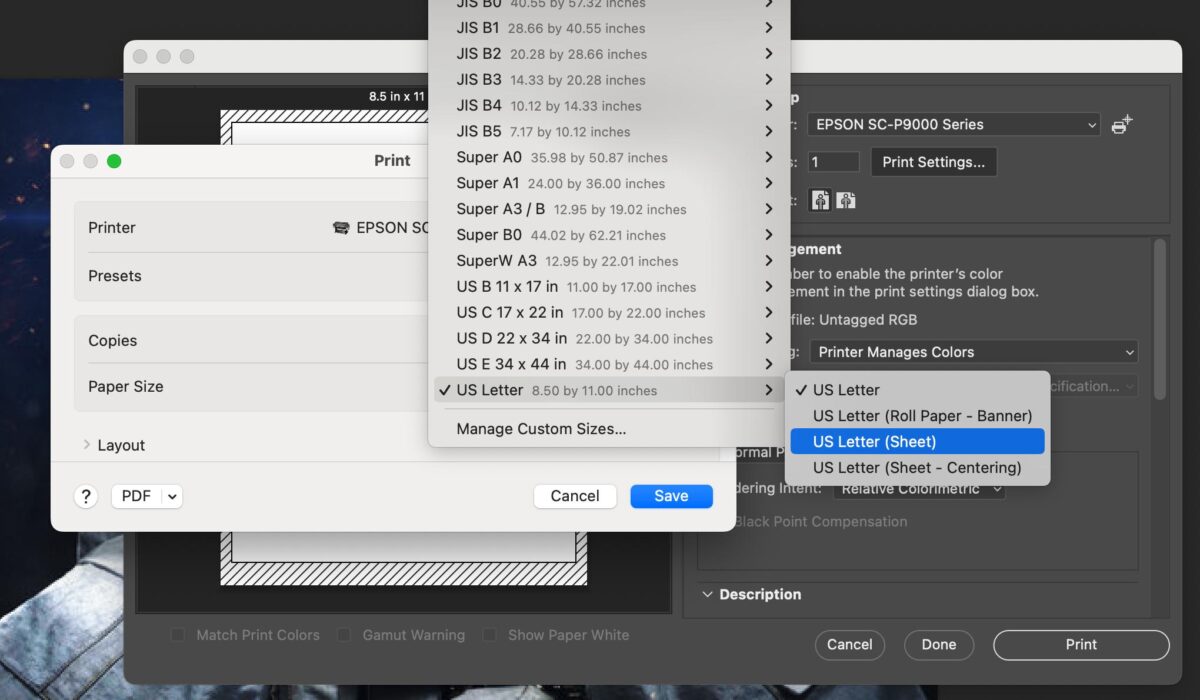Screen dimensions: 1200x700
Task: Toggle Show Paper White checkbox
Action: (x=489, y=635)
